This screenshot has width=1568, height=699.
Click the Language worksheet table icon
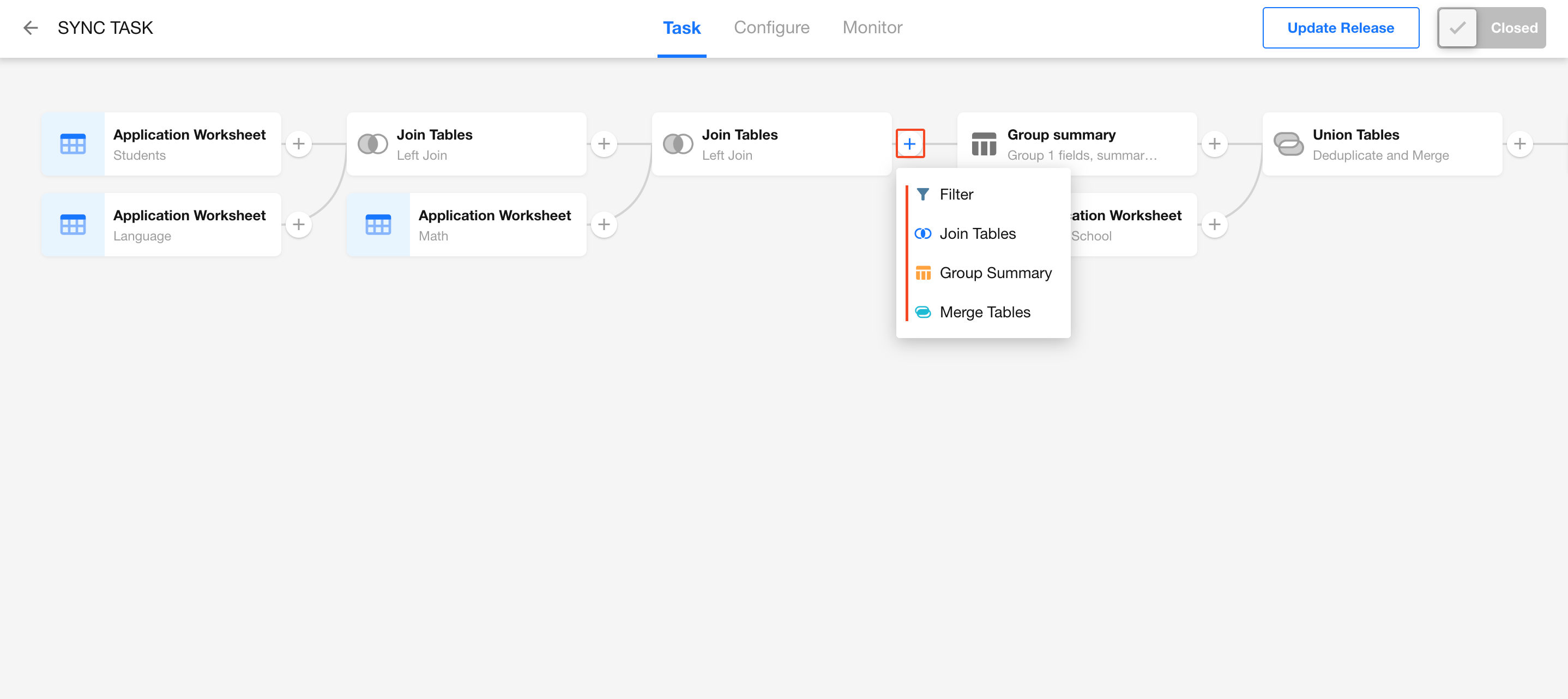tap(73, 225)
